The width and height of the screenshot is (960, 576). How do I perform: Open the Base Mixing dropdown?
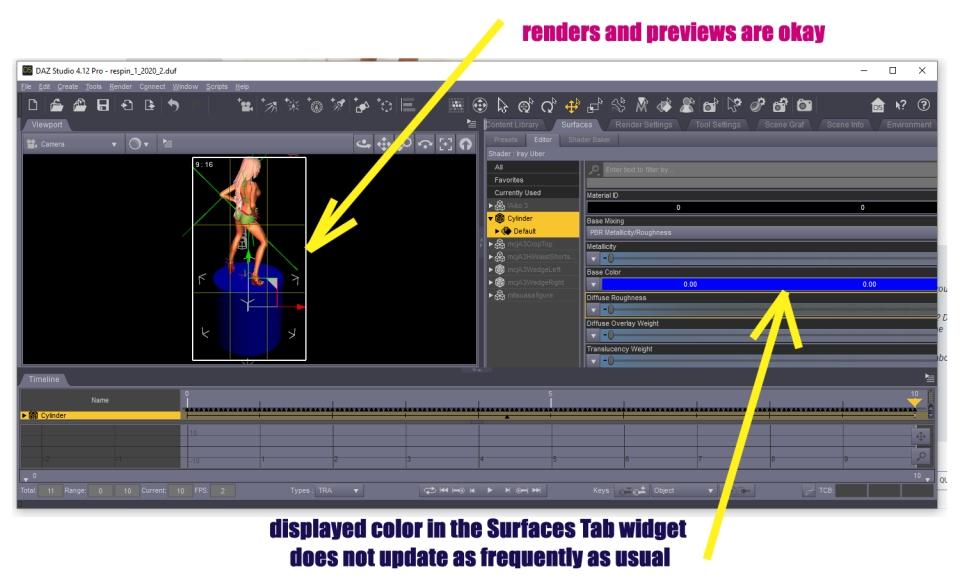(x=761, y=233)
